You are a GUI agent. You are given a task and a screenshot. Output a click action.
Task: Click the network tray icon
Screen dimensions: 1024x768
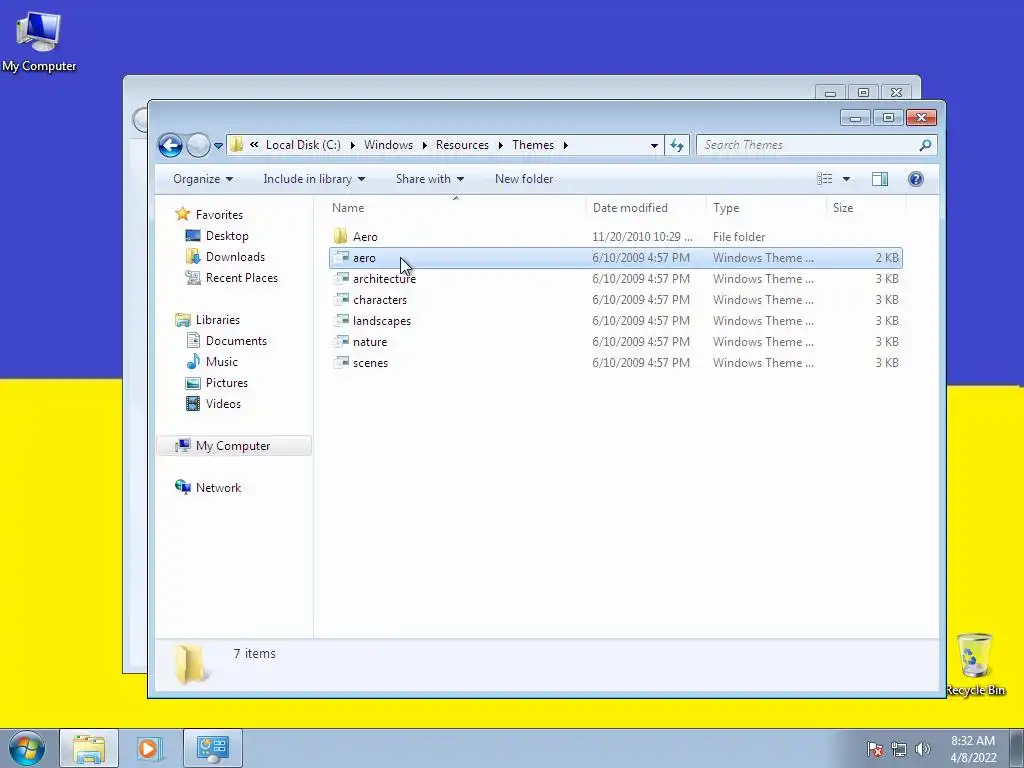coord(899,749)
